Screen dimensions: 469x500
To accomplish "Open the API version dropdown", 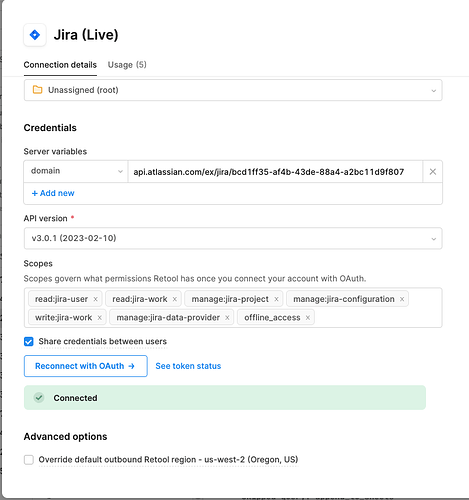I will pos(233,238).
